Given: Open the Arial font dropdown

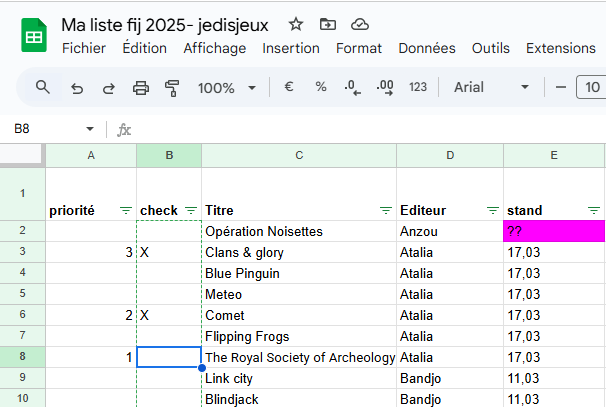Looking at the screenshot, I should 490,87.
